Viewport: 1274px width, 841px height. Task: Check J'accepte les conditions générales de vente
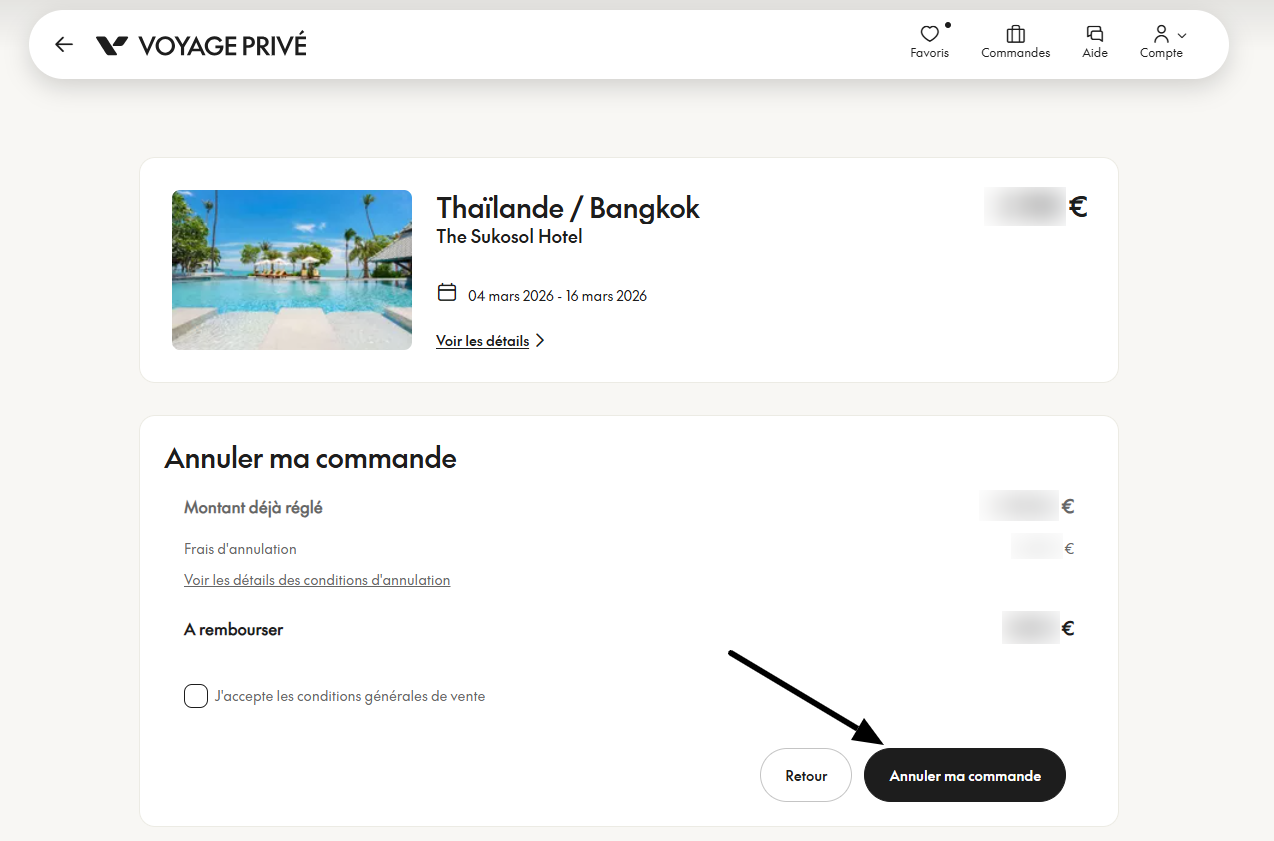tap(196, 696)
